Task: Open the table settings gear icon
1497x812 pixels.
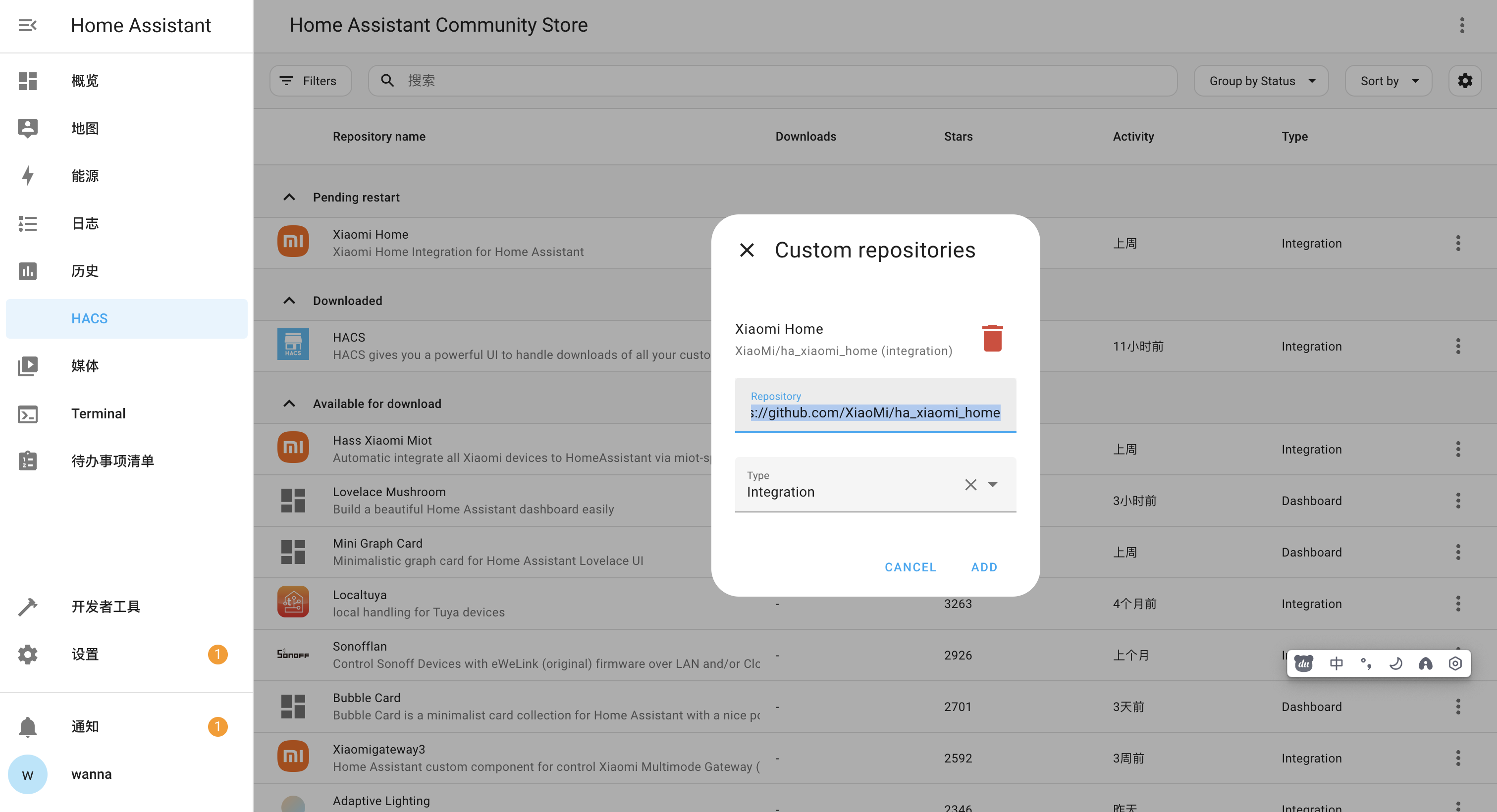Action: click(x=1465, y=81)
